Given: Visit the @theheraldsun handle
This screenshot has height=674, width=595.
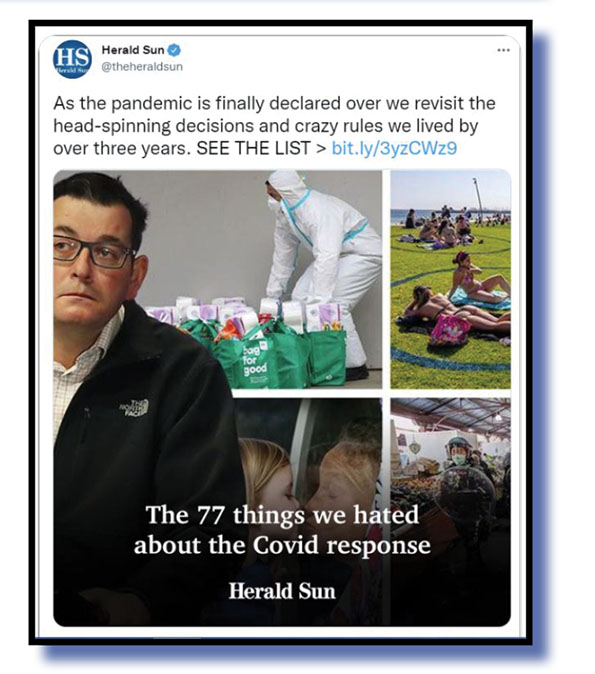Looking at the screenshot, I should 142,67.
